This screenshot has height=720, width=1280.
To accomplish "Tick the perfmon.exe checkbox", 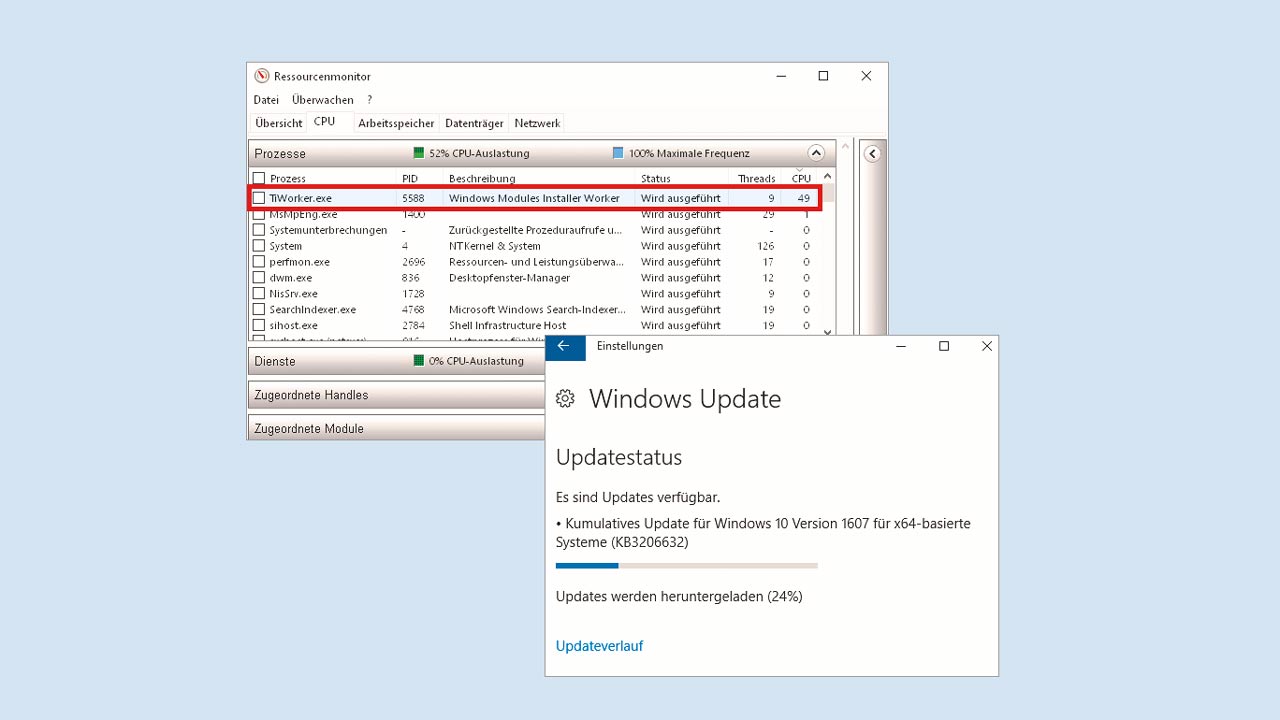I will [x=259, y=262].
